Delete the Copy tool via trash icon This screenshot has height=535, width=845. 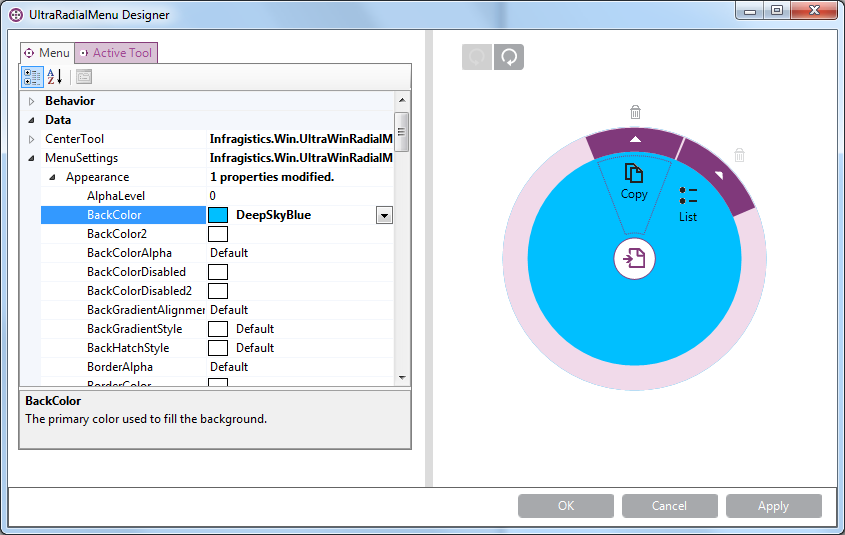(635, 112)
